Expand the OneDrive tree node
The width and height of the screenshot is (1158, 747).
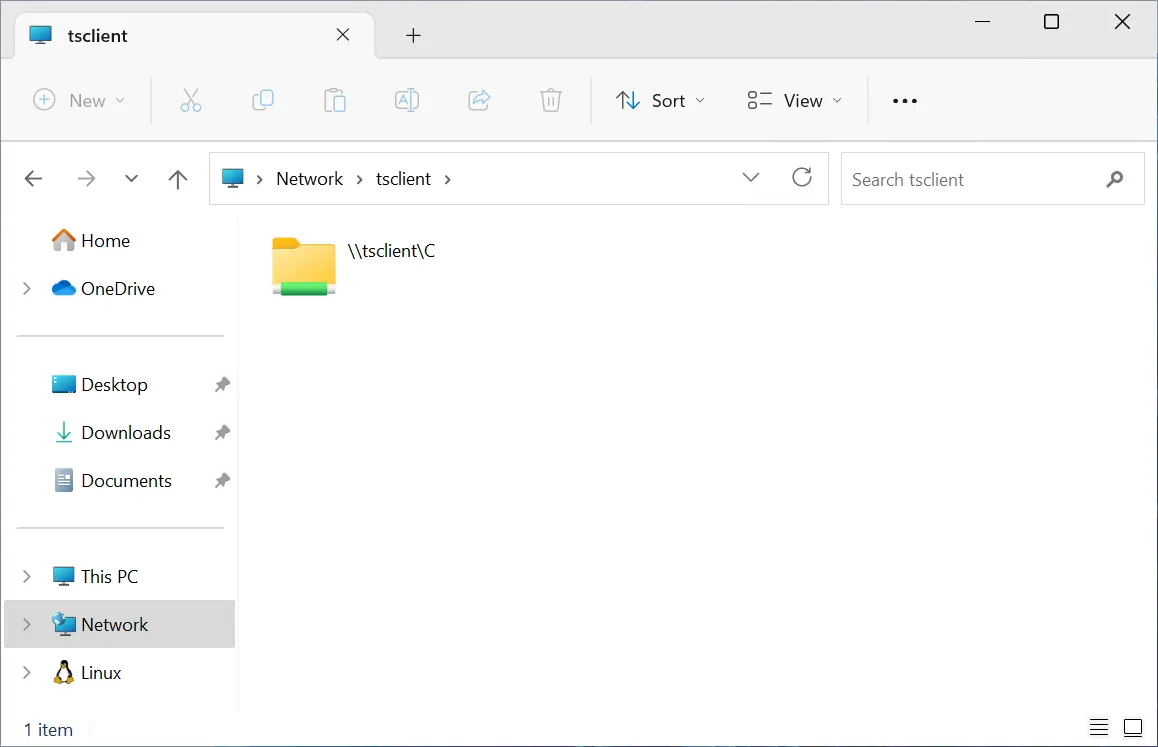tap(27, 289)
